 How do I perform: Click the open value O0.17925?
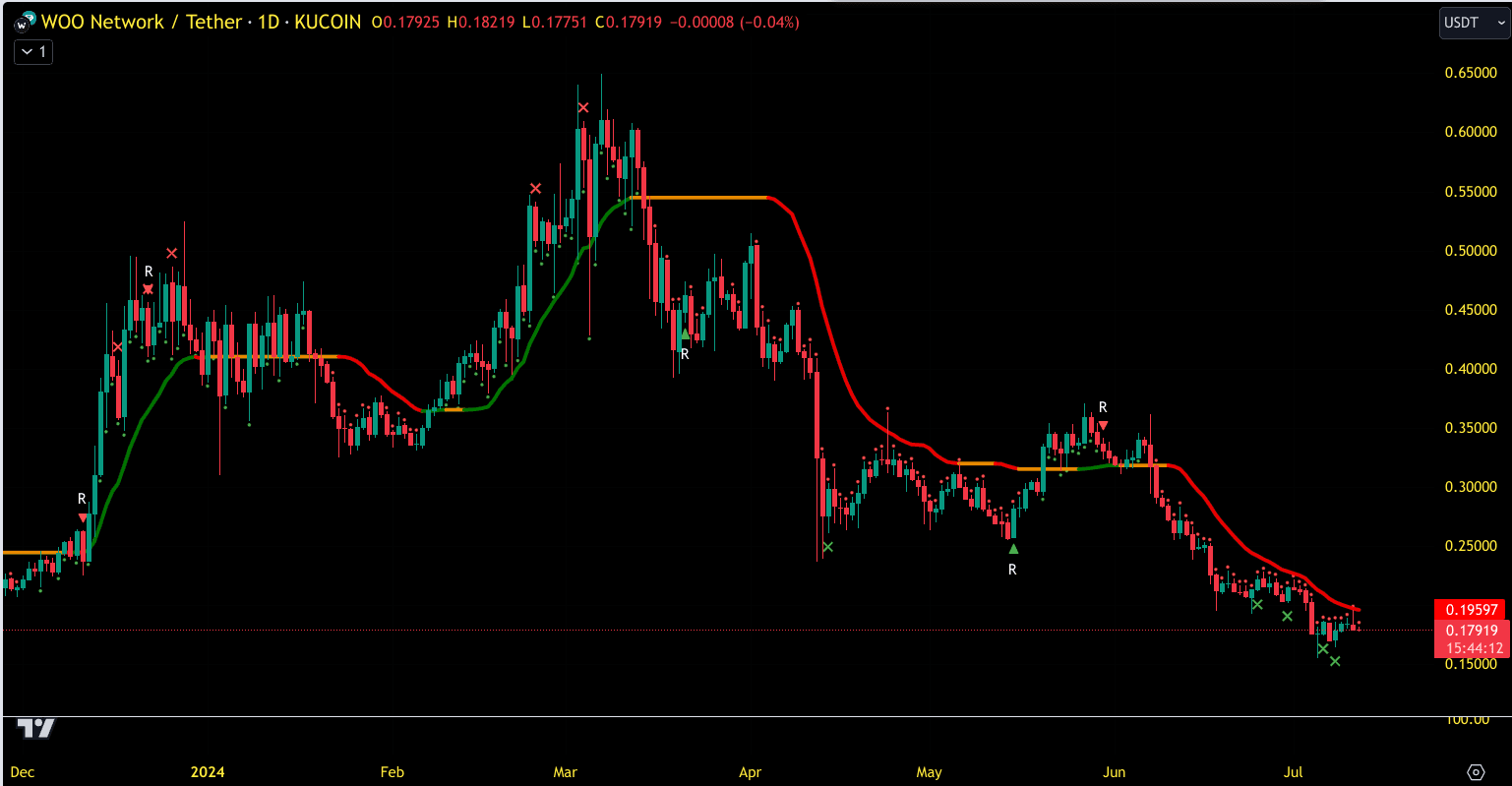point(407,22)
